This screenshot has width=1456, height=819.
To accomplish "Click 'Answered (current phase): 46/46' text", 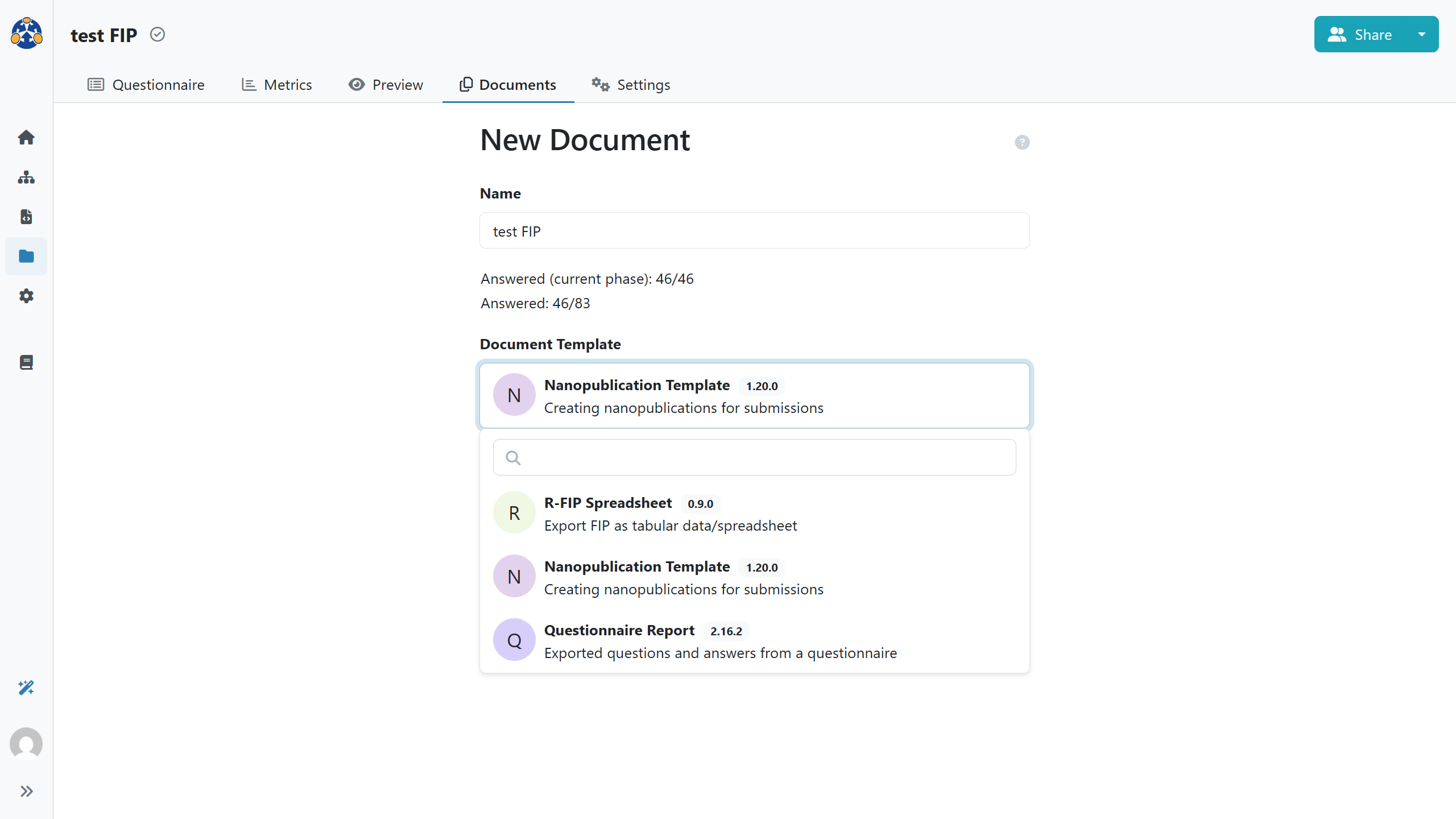I will 587,279.
